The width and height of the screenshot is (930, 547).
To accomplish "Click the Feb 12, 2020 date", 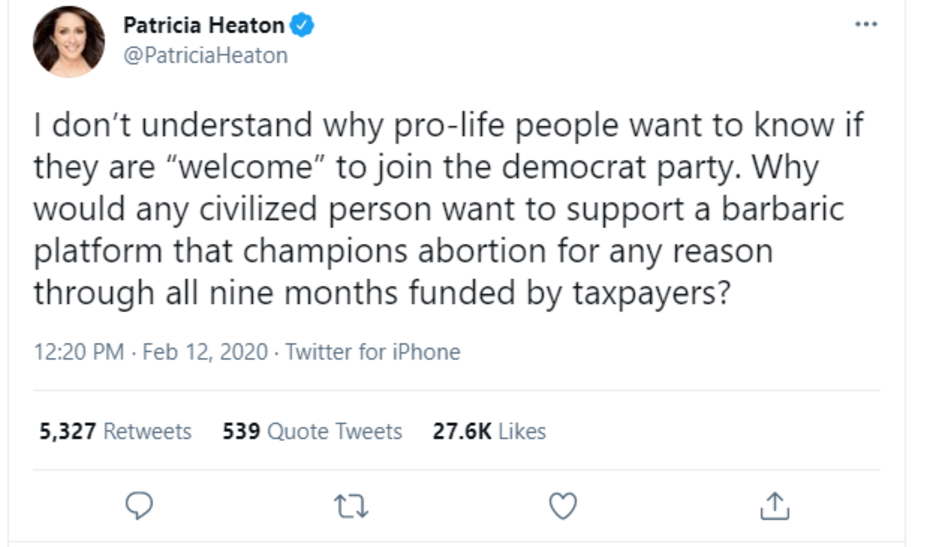I will coord(205,352).
